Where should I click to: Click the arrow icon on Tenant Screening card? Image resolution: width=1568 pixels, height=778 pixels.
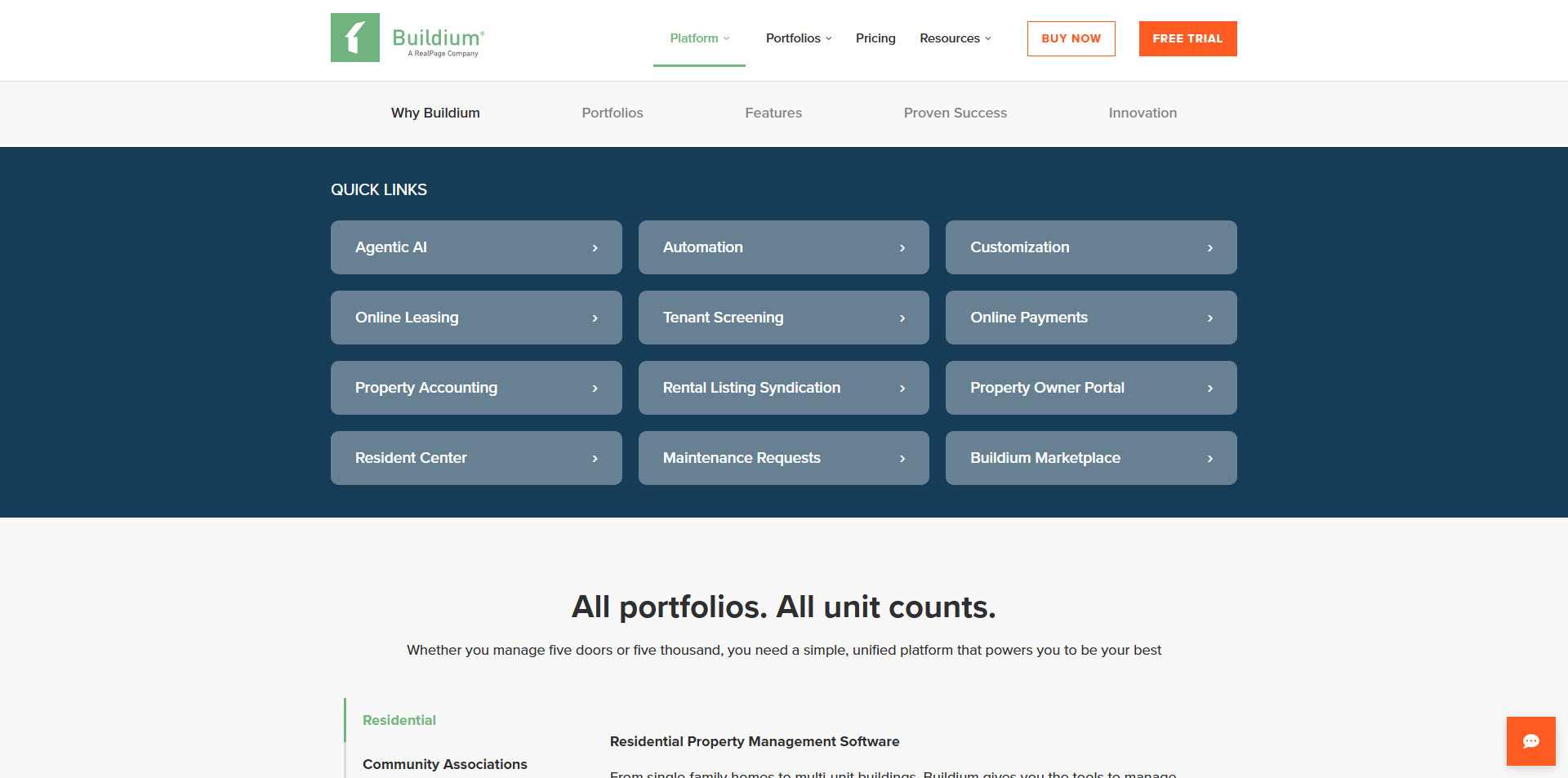pyautogui.click(x=902, y=318)
